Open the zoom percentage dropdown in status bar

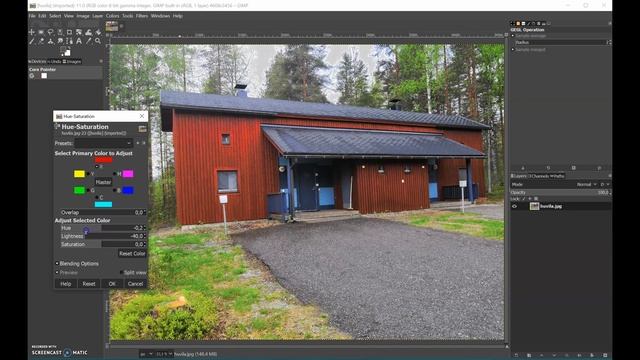[164, 354]
